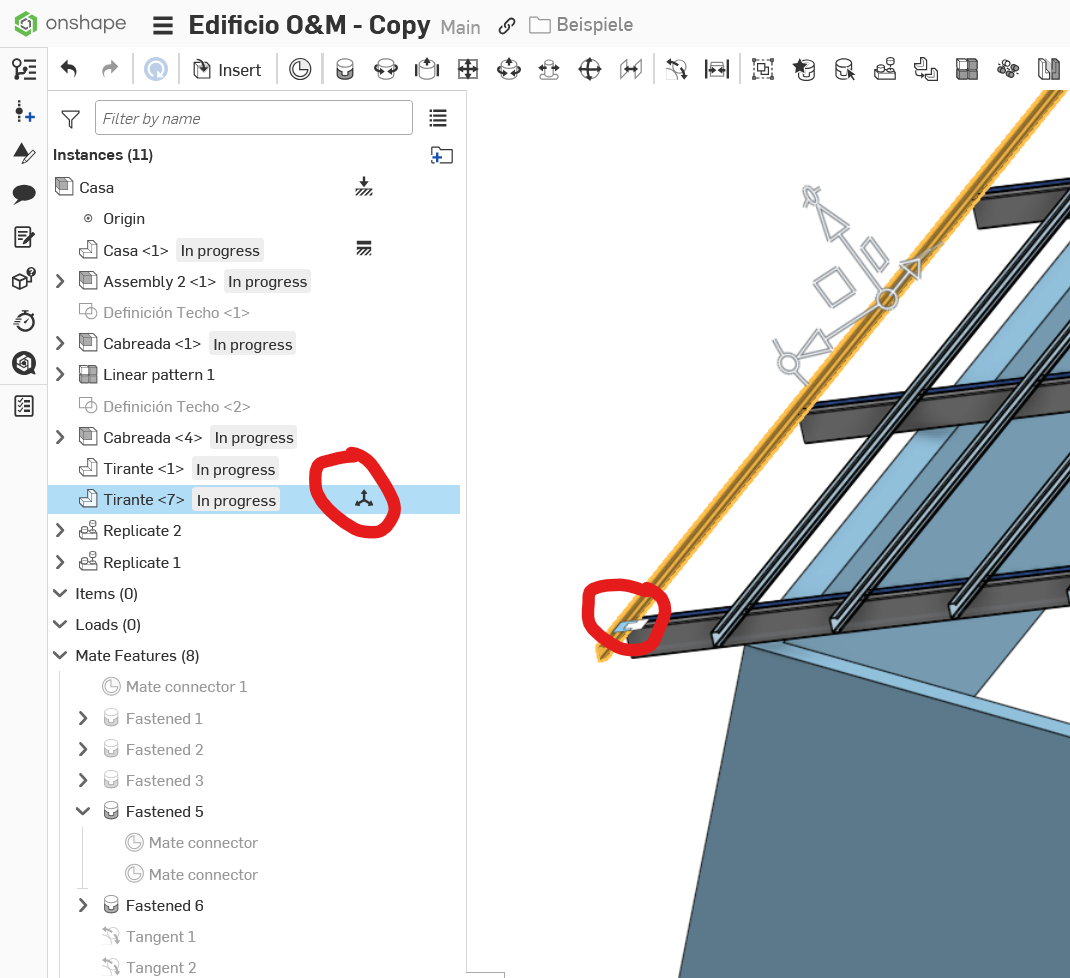Select the Tangent mate tool
The width and height of the screenshot is (1070, 978).
point(676,69)
